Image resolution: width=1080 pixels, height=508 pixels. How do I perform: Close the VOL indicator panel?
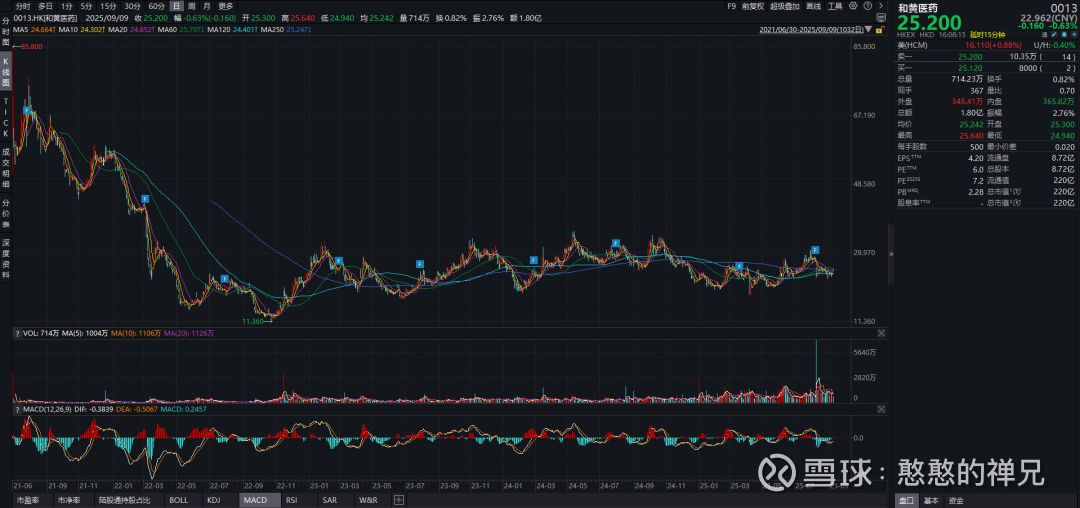click(880, 332)
